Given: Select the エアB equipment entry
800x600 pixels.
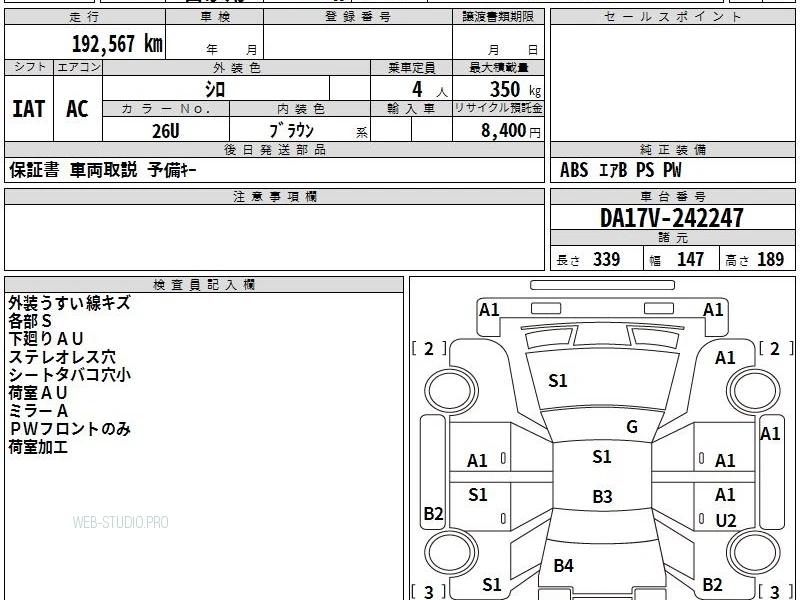Looking at the screenshot, I should pyautogui.click(x=613, y=170).
